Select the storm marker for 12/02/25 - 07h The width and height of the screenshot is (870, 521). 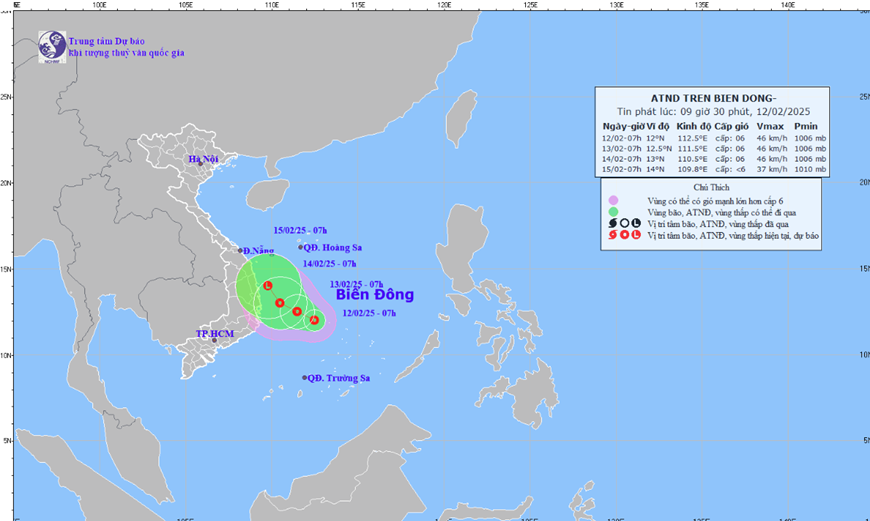tap(315, 320)
